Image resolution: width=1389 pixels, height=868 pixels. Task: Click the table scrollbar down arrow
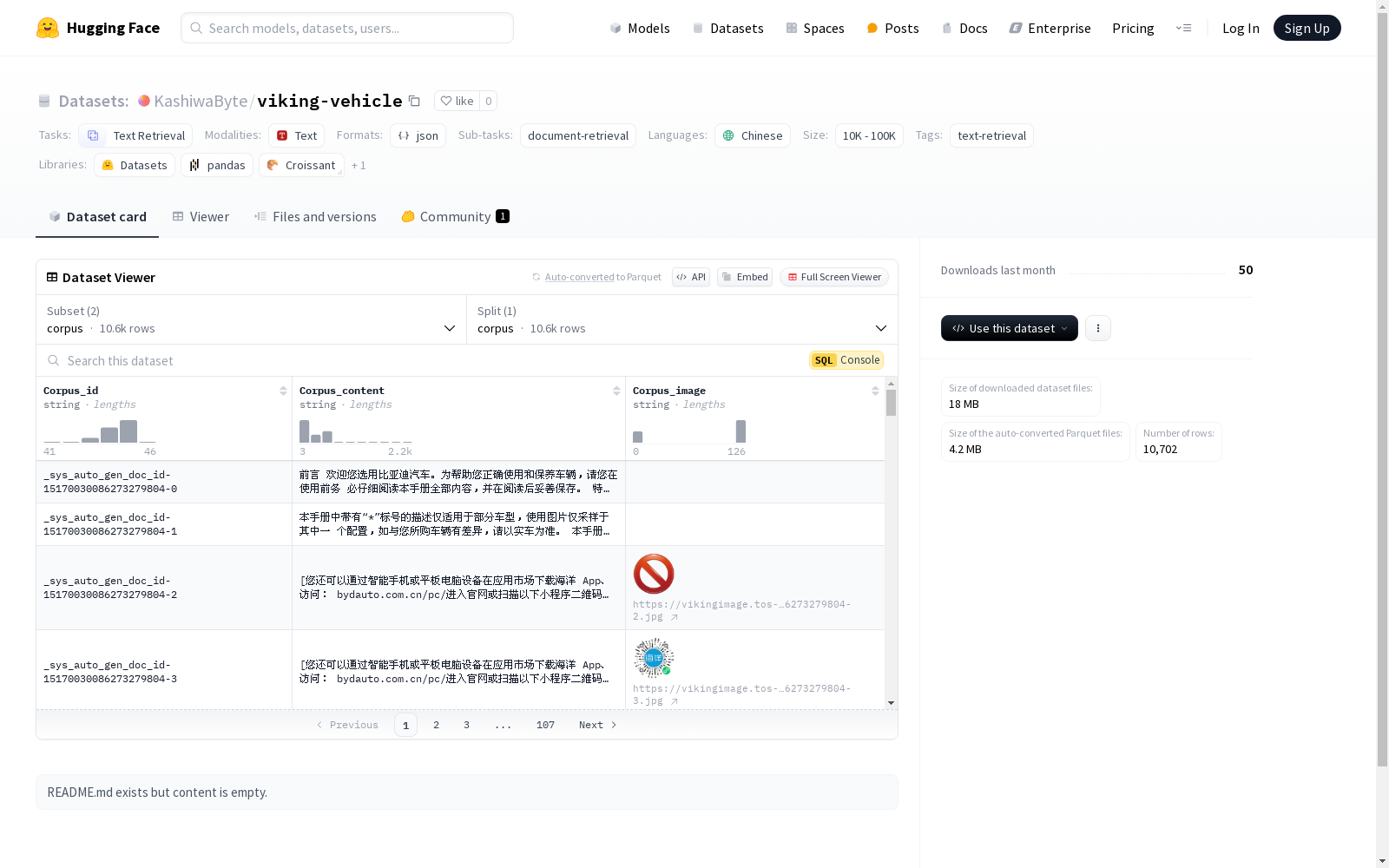tap(891, 703)
